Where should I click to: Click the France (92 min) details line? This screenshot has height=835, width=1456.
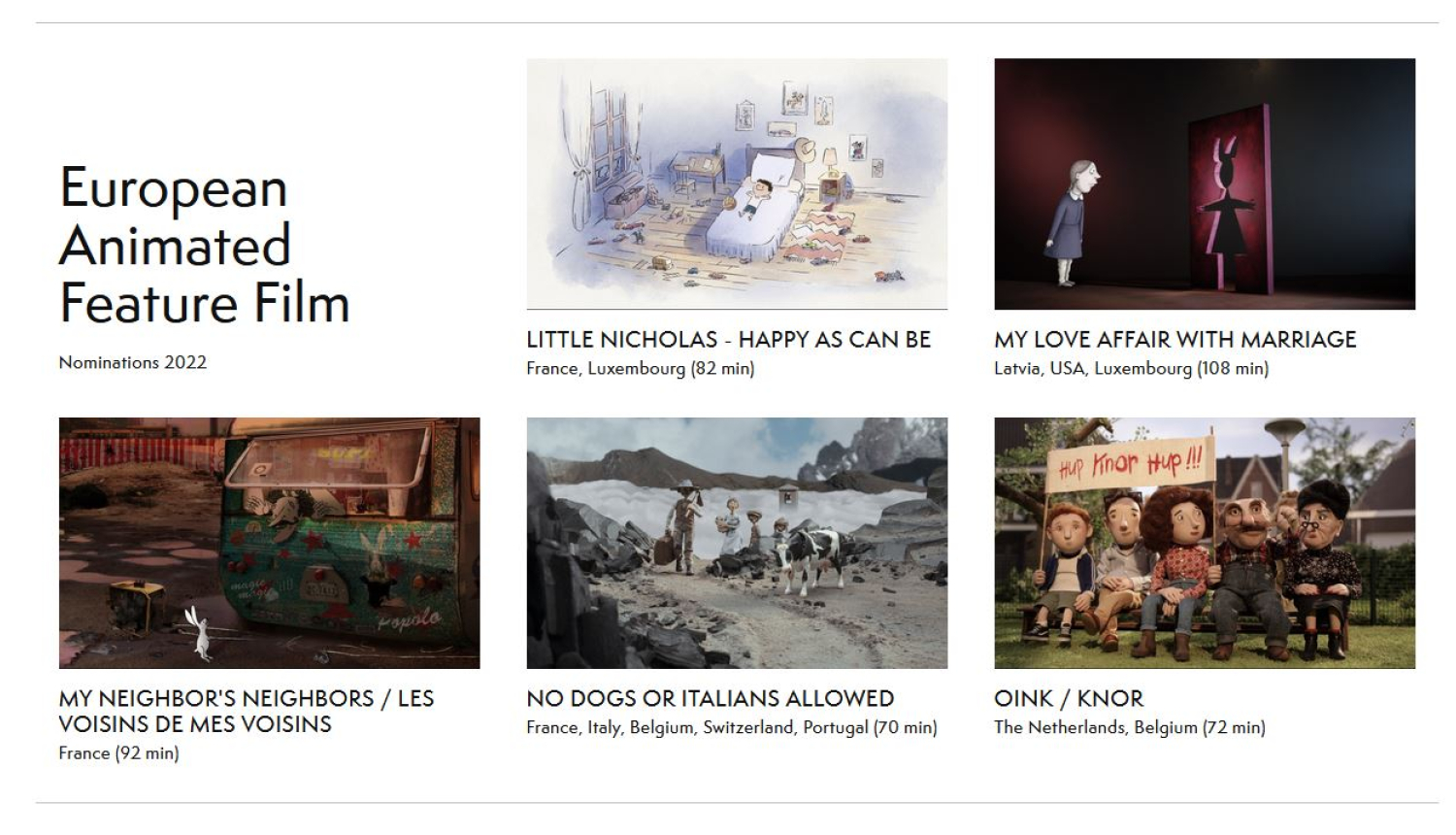tap(118, 753)
